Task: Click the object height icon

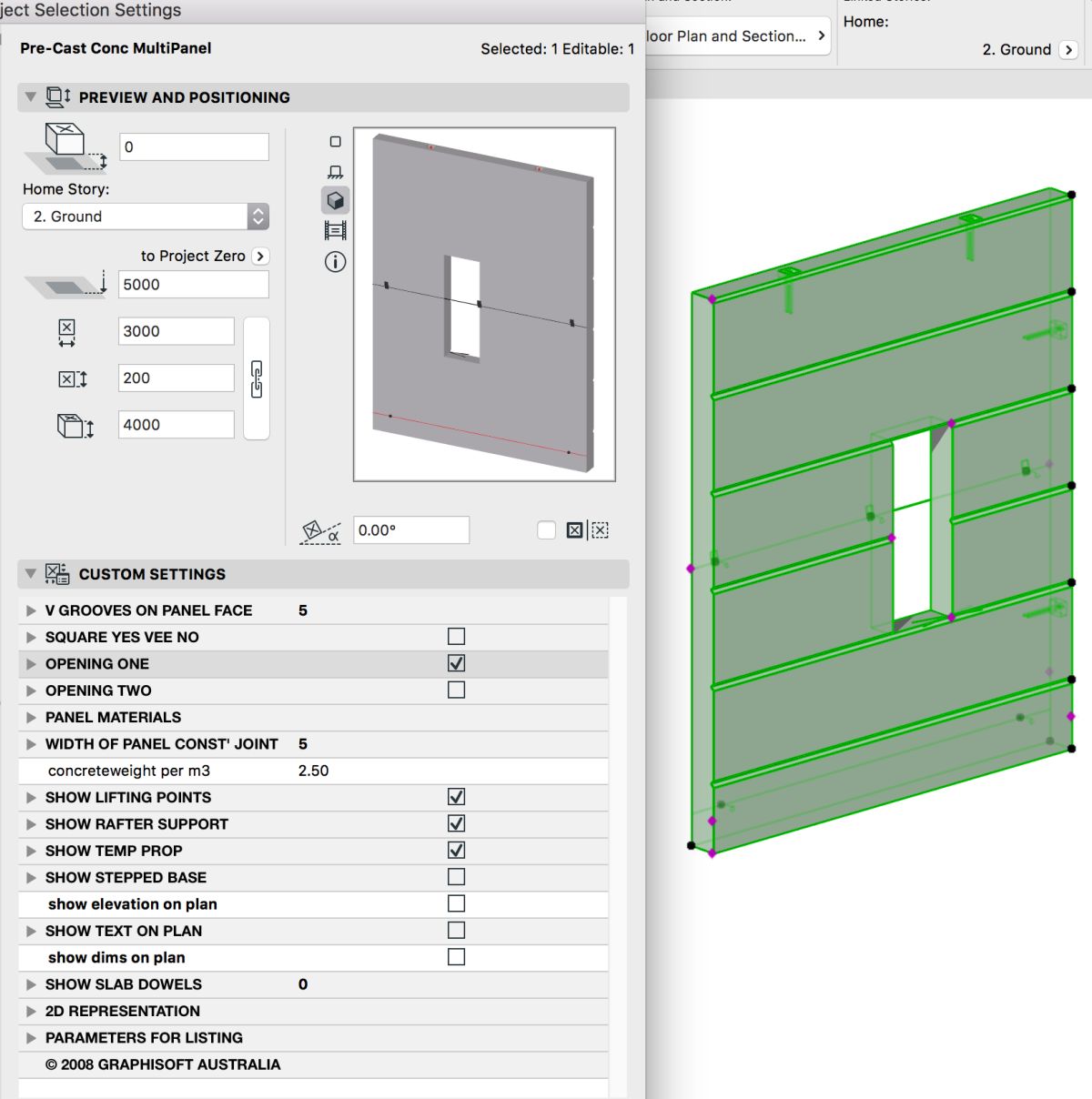Action: (76, 426)
